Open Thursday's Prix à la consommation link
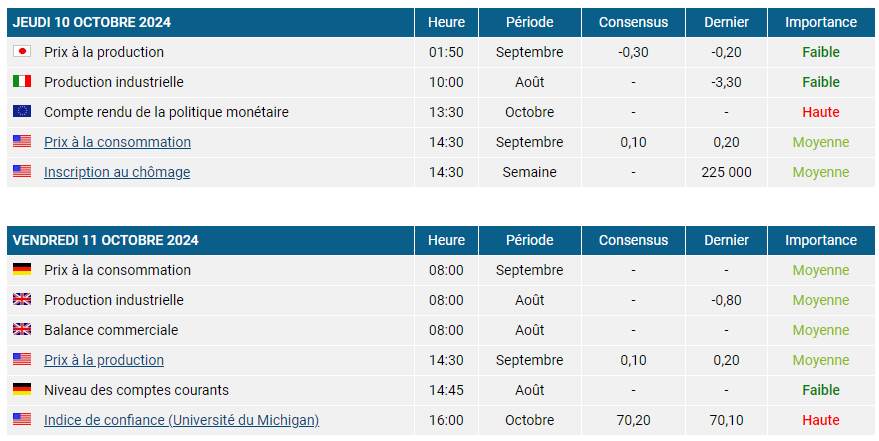The width and height of the screenshot is (879, 441). 117,142
